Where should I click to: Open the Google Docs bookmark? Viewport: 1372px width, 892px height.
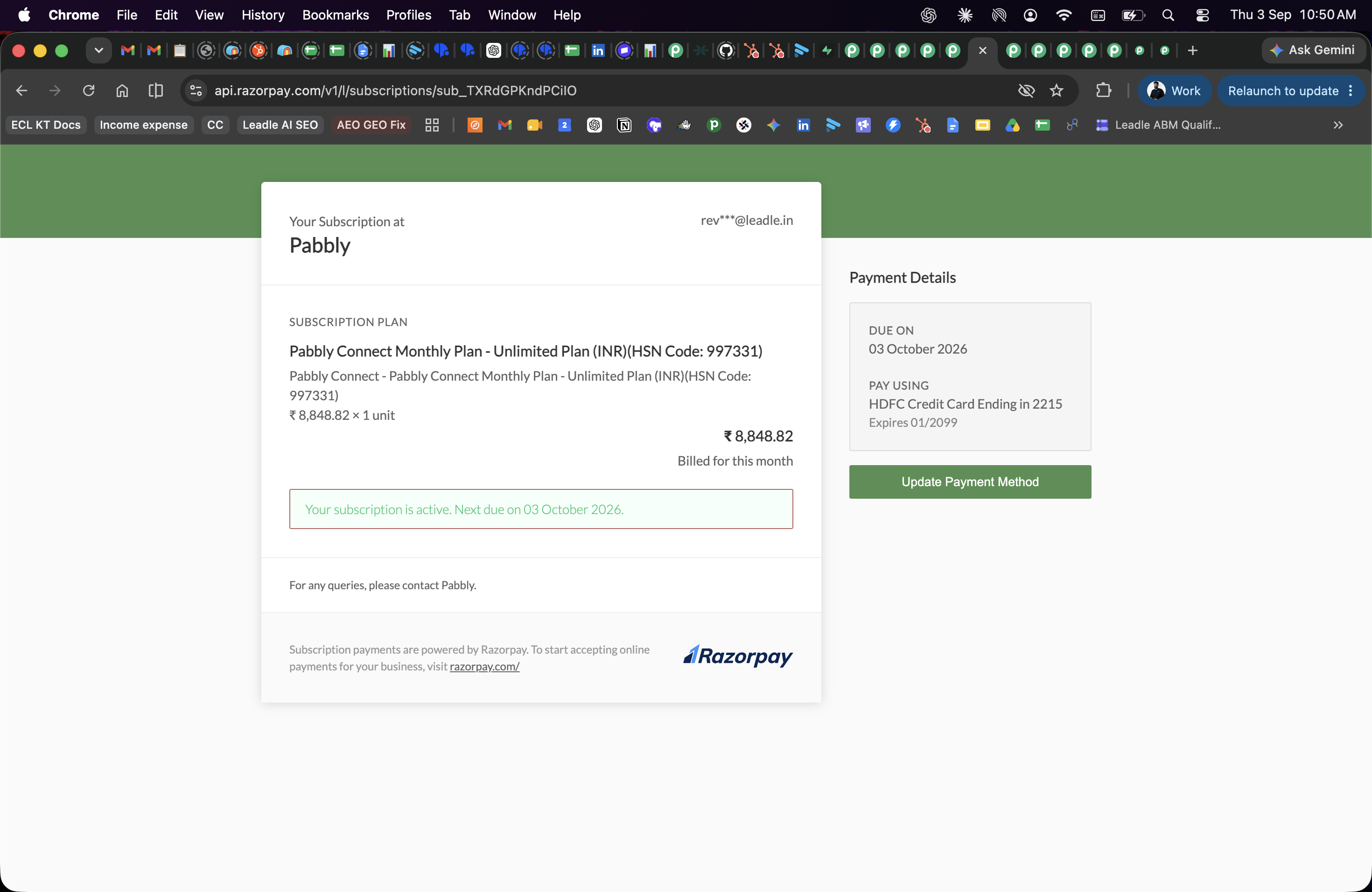[953, 125]
